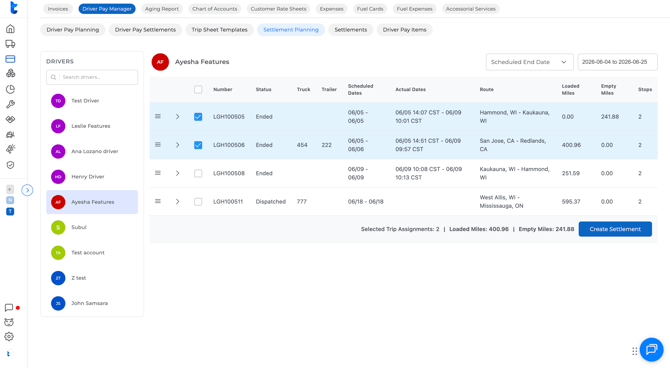Select driver John Samsara
The width and height of the screenshot is (670, 368).
92,303
